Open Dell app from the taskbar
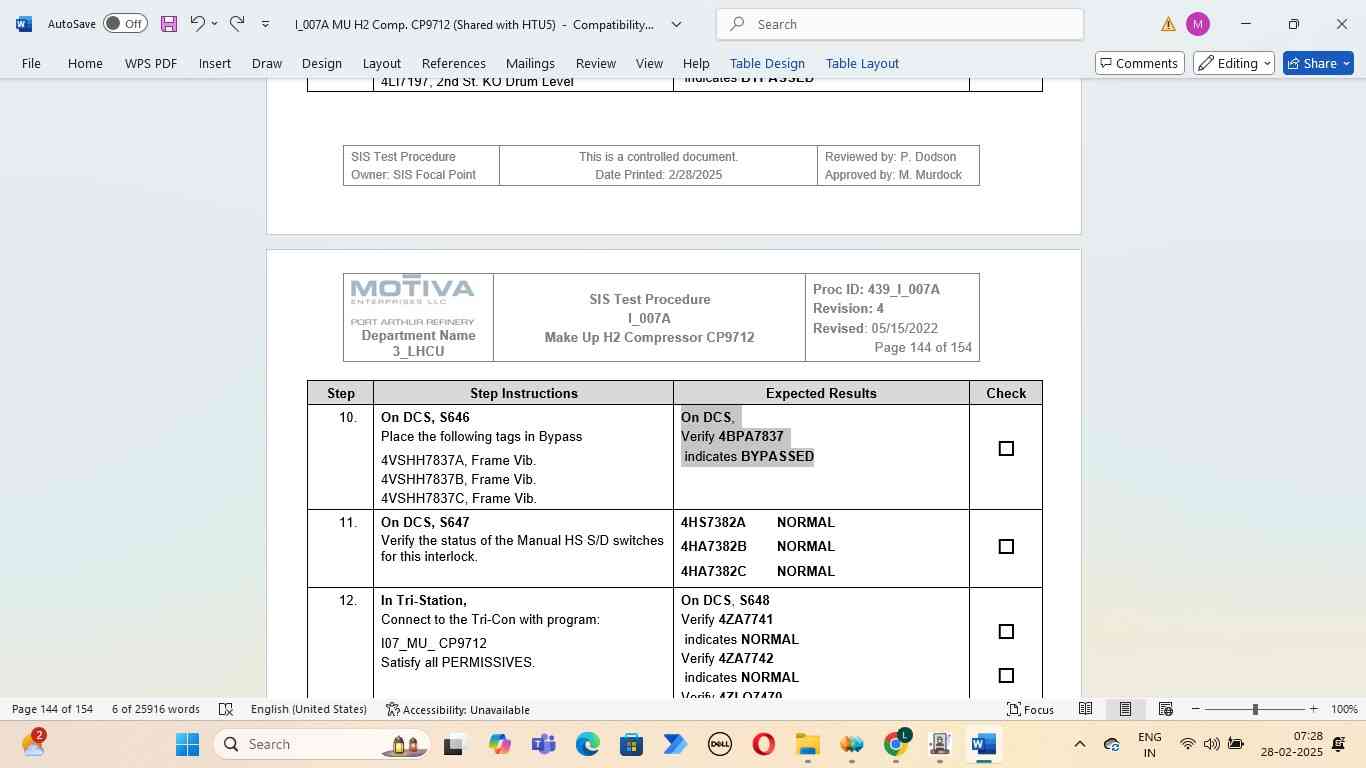This screenshot has width=1366, height=768. click(x=720, y=744)
